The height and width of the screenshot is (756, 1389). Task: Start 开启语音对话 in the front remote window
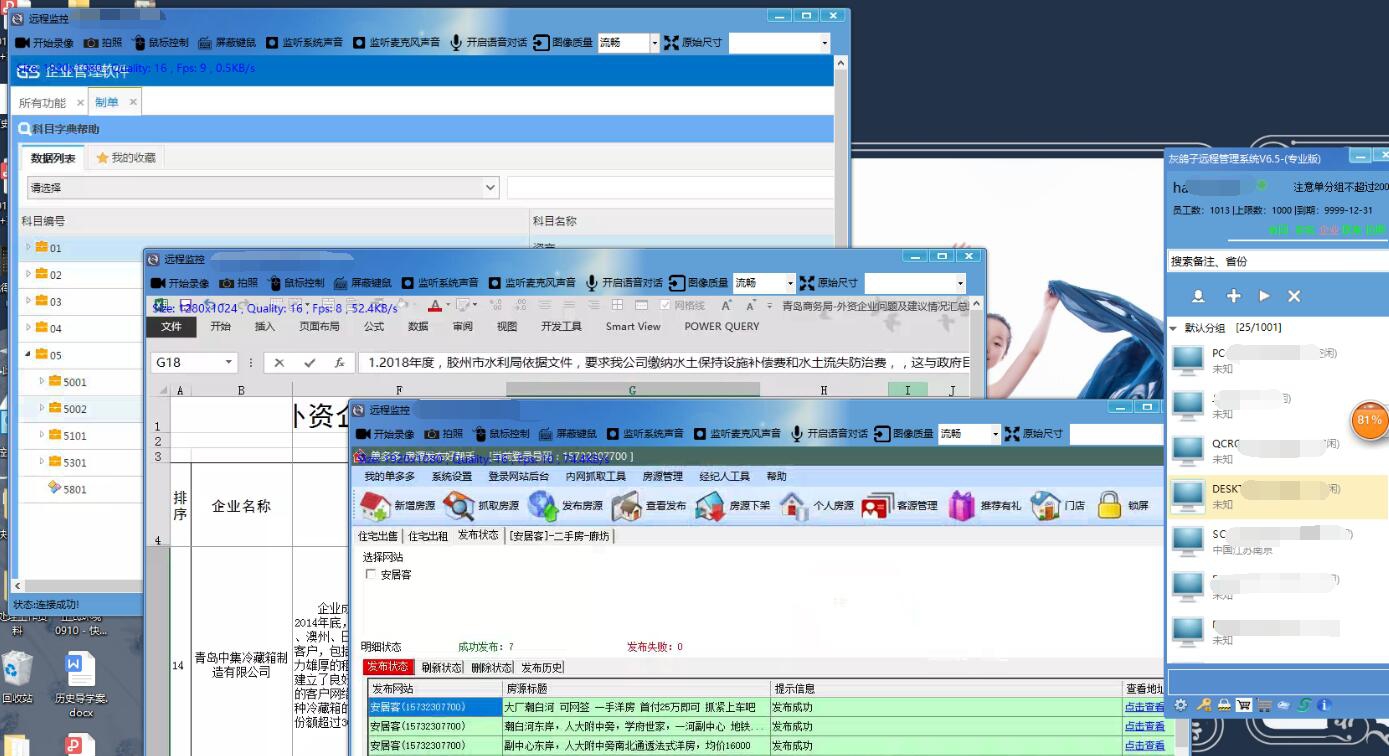point(829,434)
